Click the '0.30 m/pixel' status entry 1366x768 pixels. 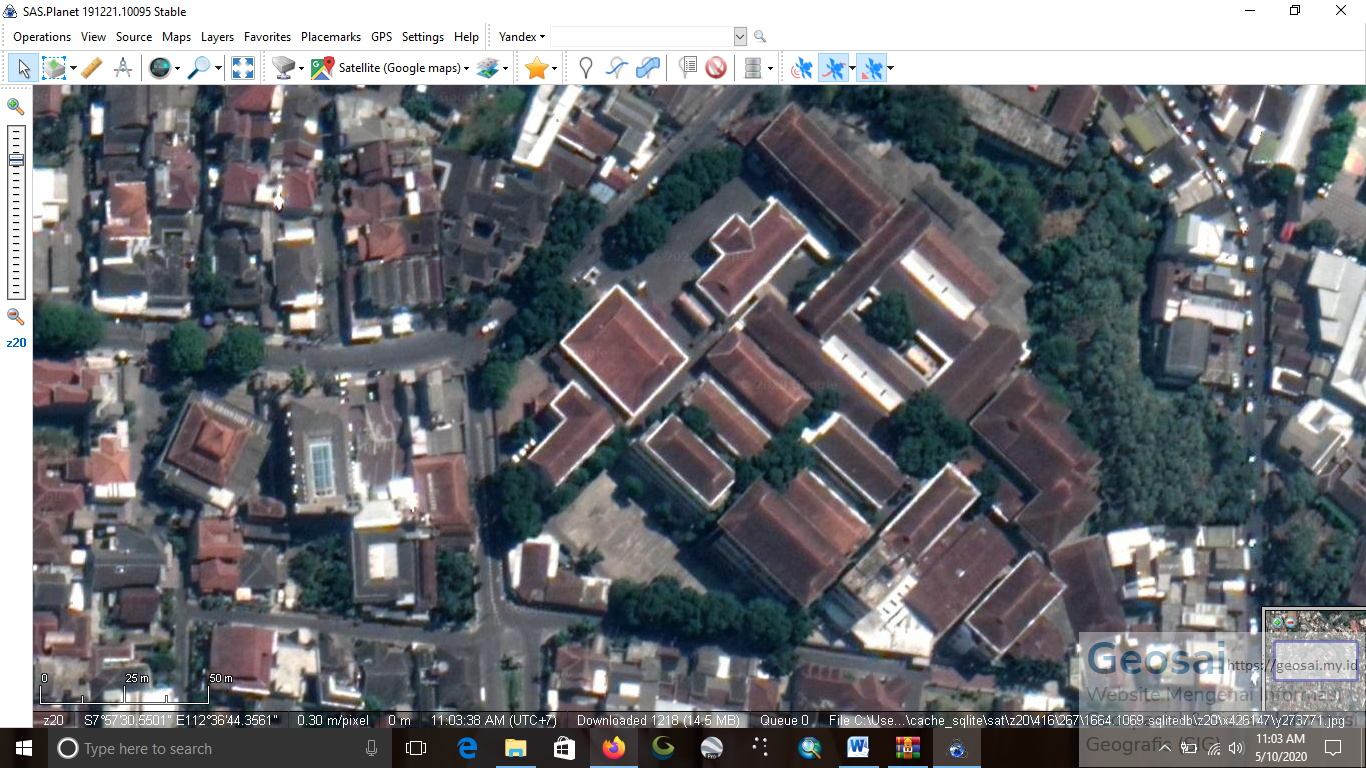pos(334,720)
